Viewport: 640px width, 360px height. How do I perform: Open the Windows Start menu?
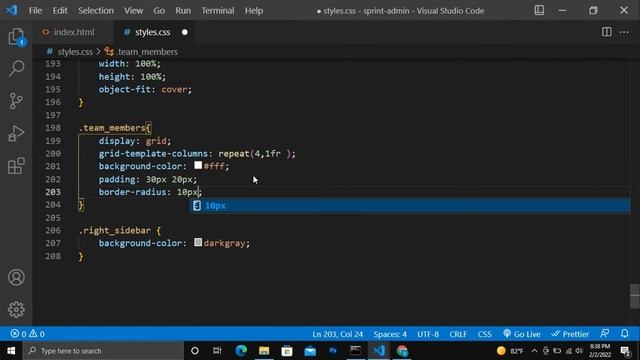(11, 351)
